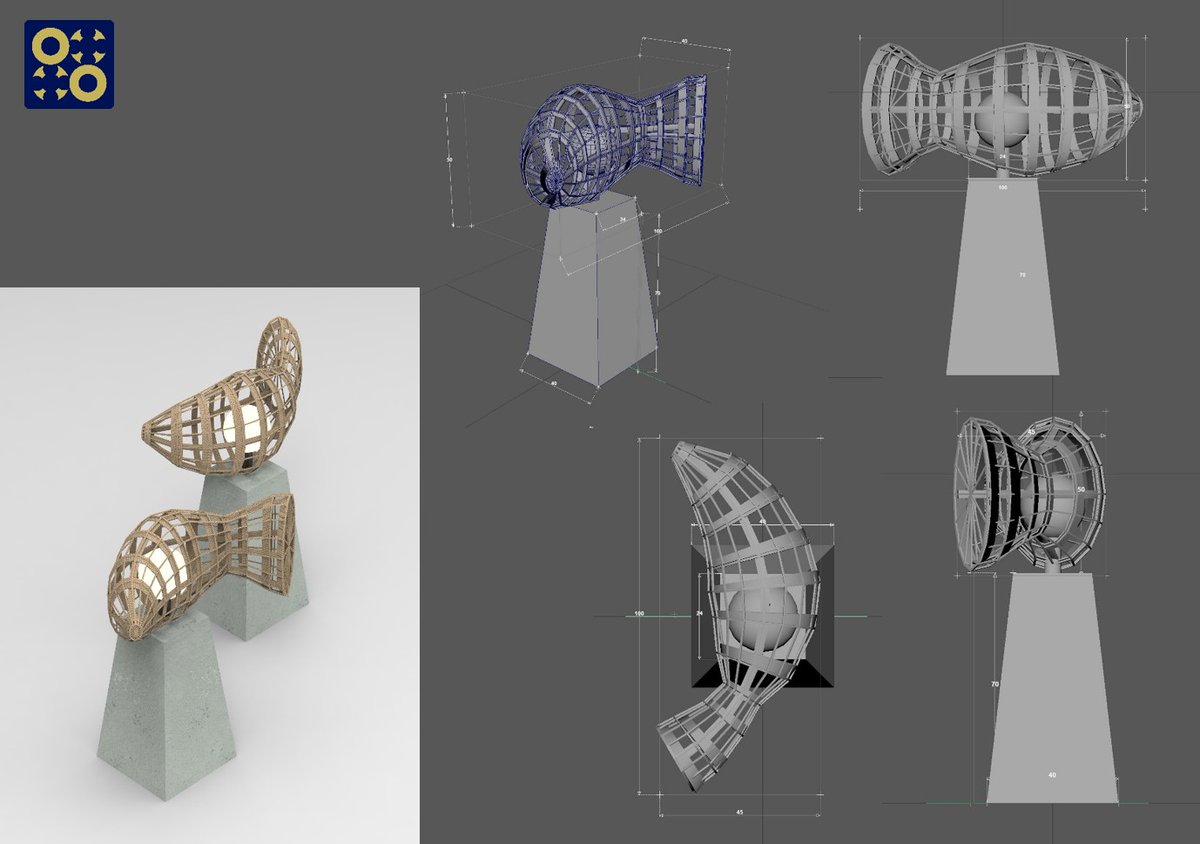
Task: Open the rendered lamps image with white background
Action: (x=209, y=566)
